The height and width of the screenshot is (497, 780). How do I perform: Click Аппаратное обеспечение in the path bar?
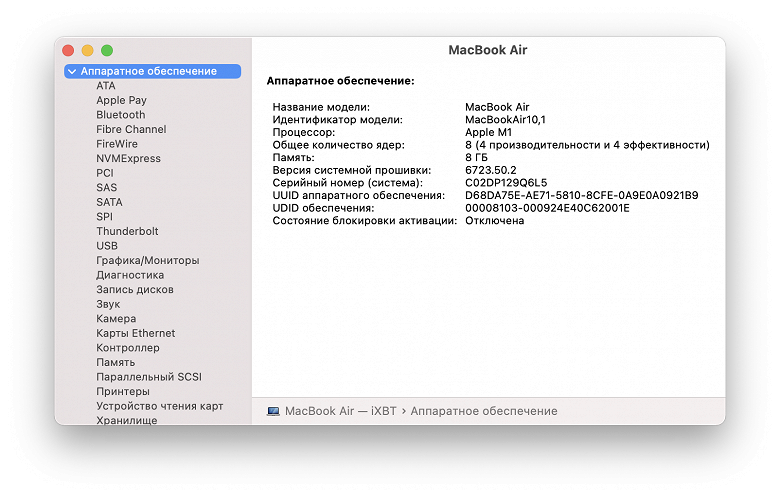coord(484,411)
